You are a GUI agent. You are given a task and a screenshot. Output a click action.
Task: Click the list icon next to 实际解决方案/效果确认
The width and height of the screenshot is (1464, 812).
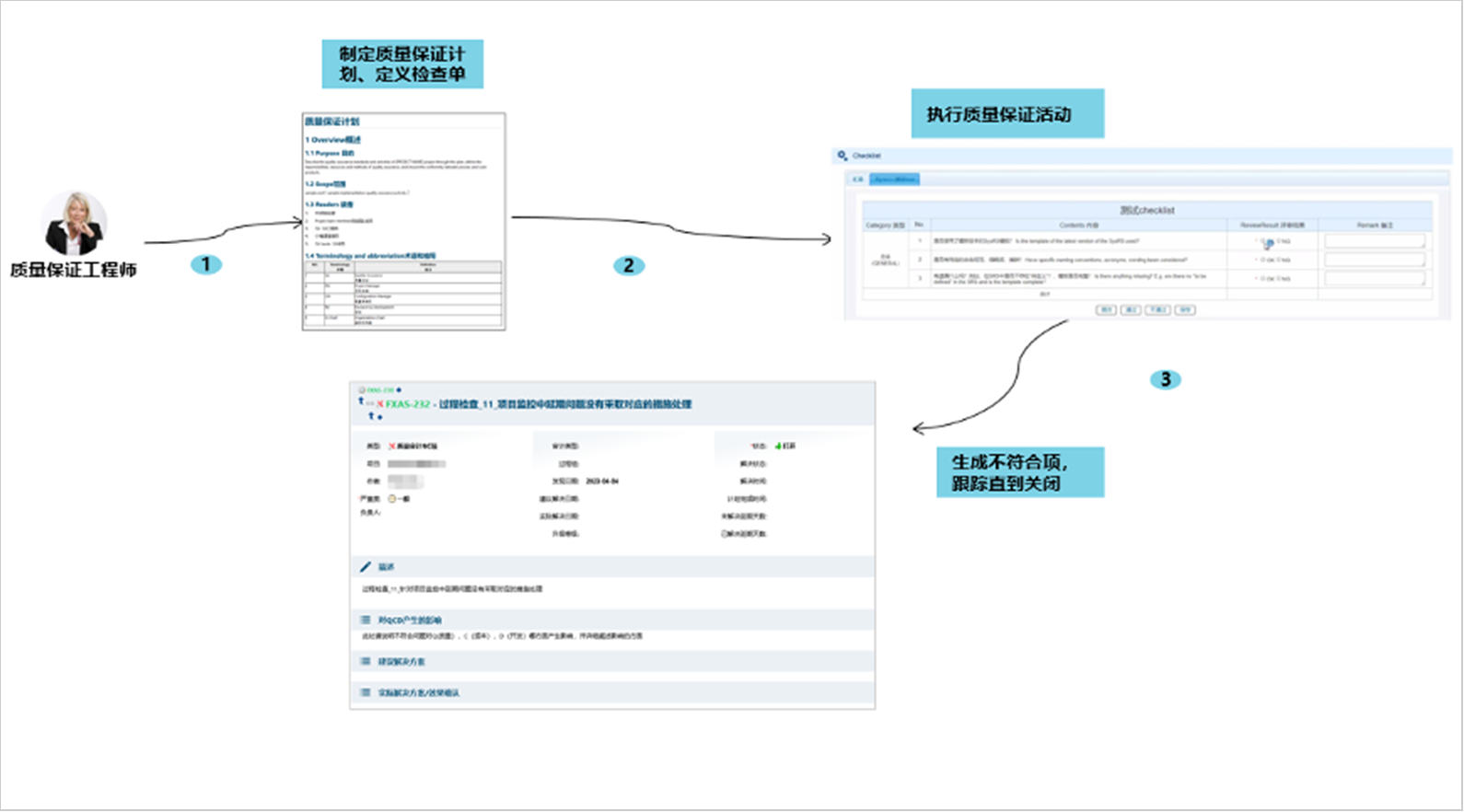(366, 693)
